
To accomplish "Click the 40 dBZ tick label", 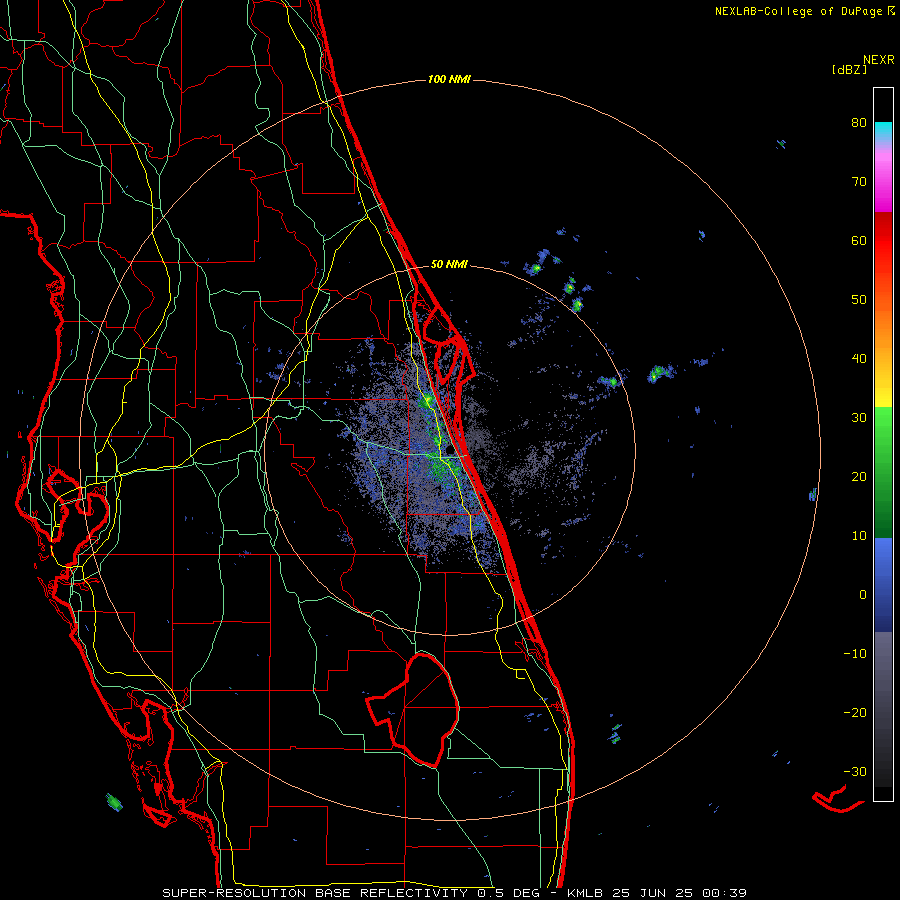I will [859, 359].
